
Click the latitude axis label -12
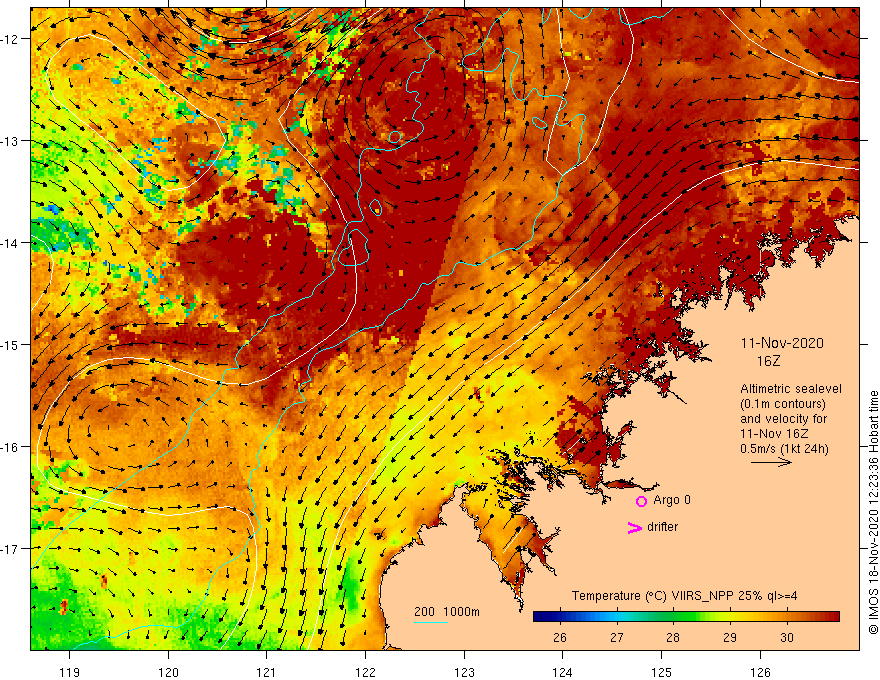pyautogui.click(x=10, y=39)
